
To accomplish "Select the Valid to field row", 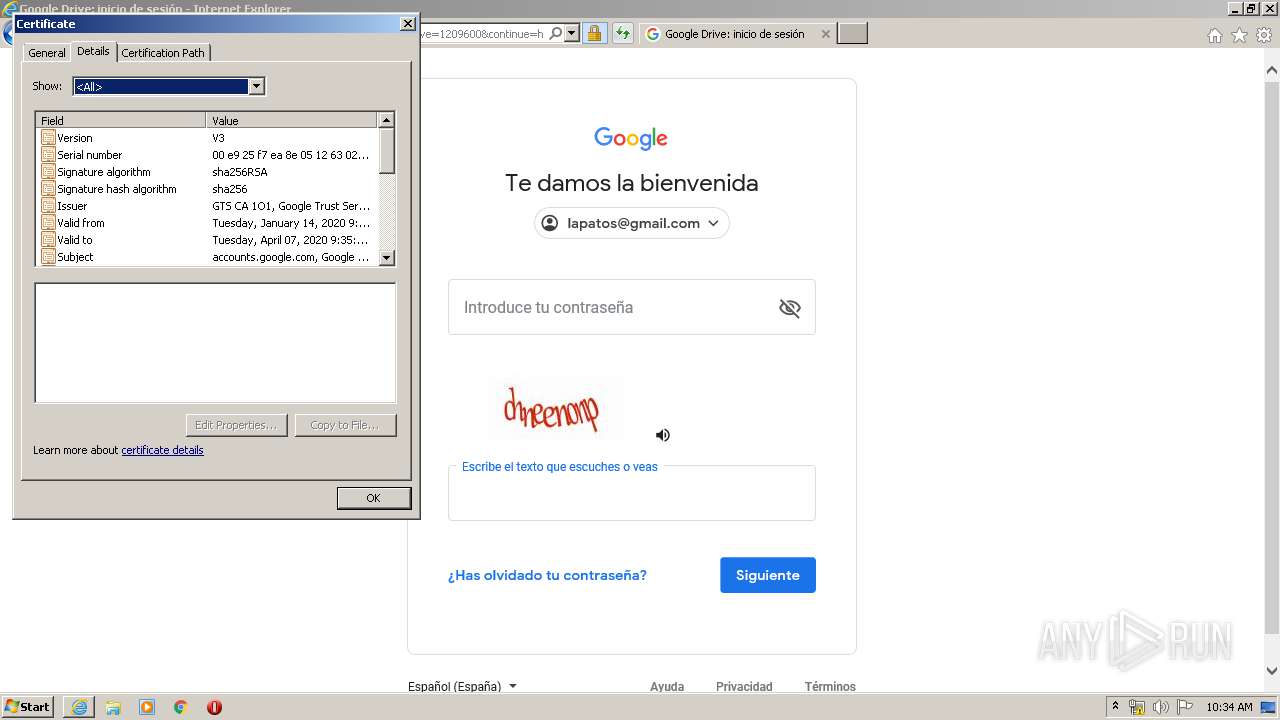I will (207, 240).
